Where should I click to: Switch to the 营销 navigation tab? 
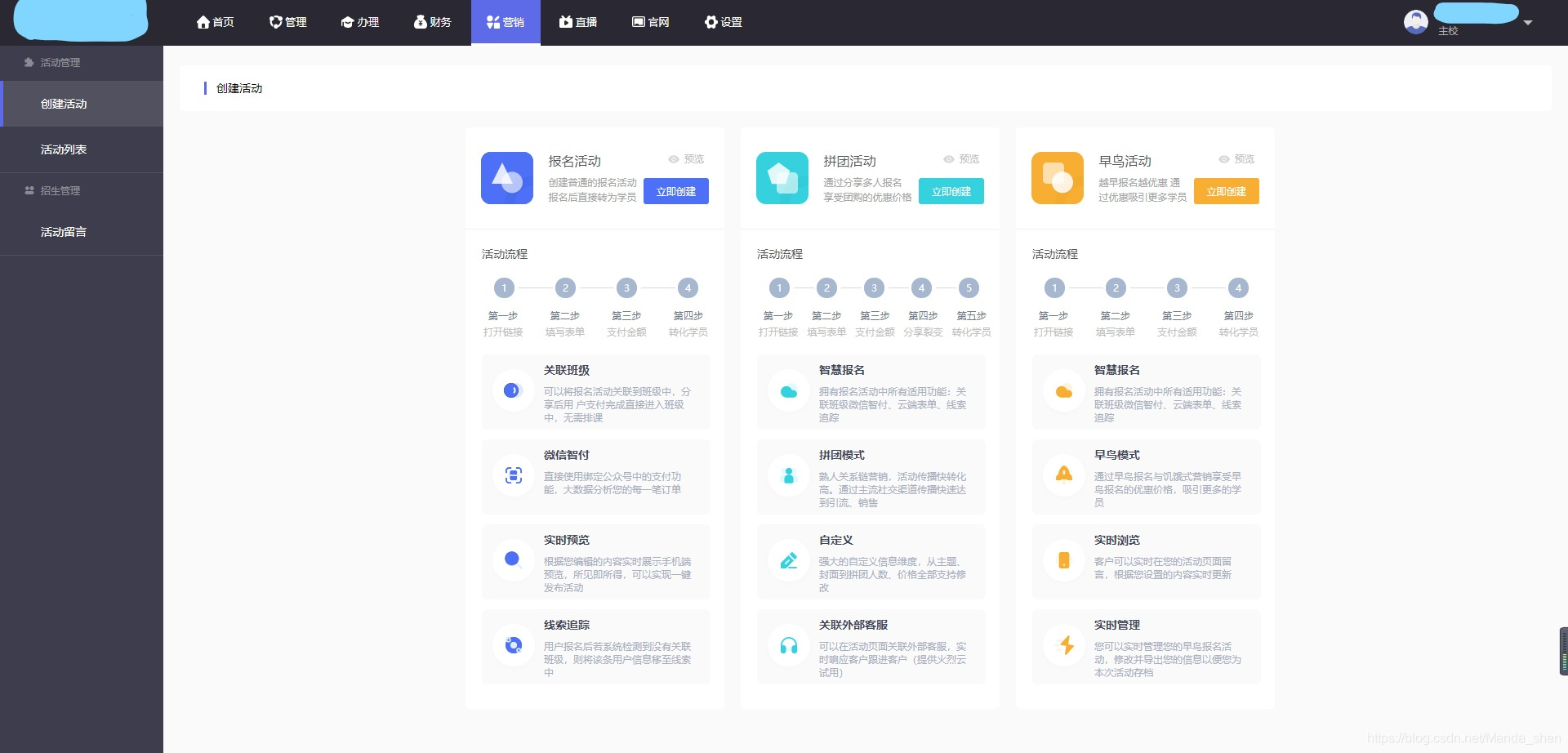click(506, 22)
